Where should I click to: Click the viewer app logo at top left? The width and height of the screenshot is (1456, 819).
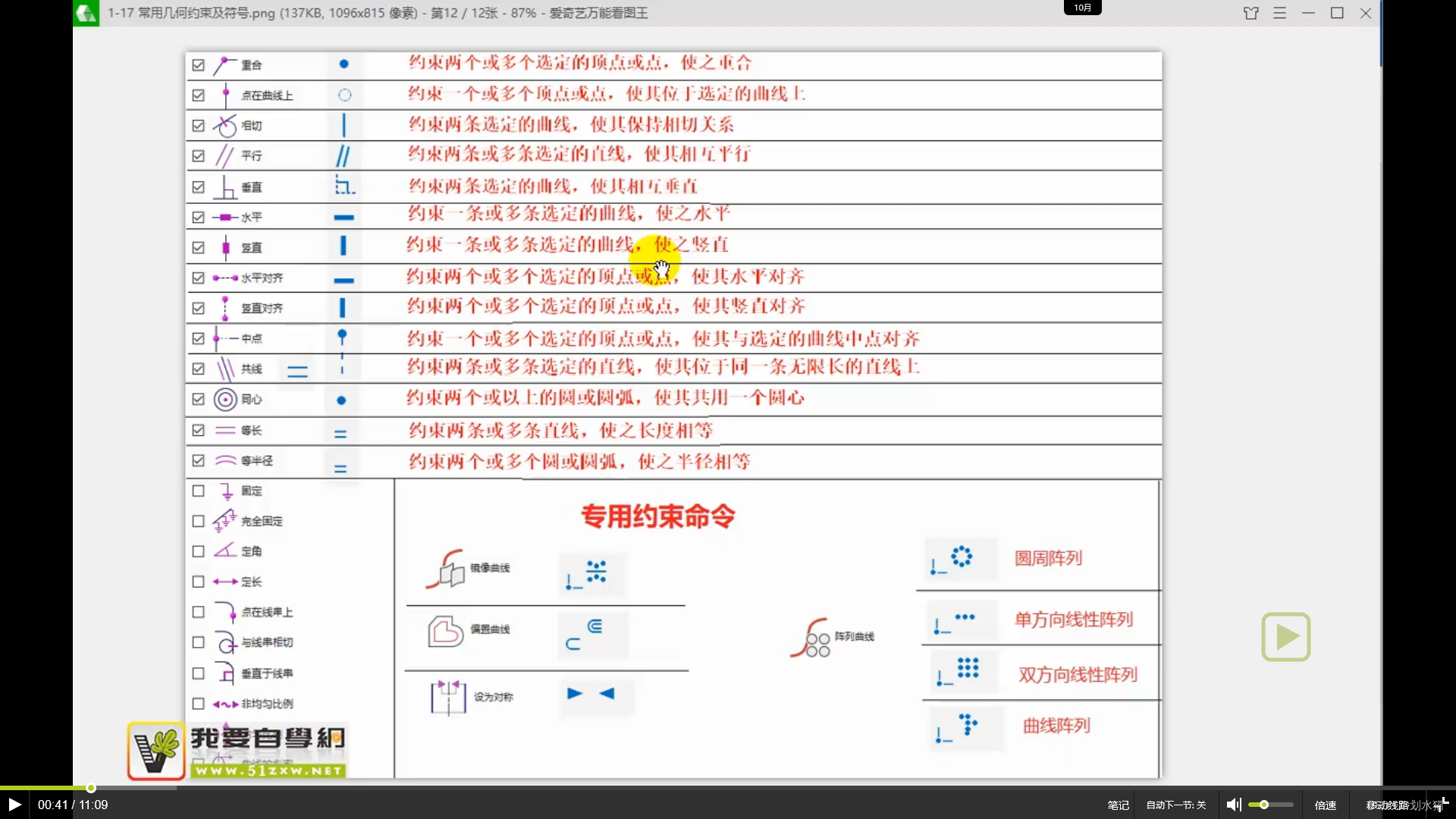coord(86,13)
